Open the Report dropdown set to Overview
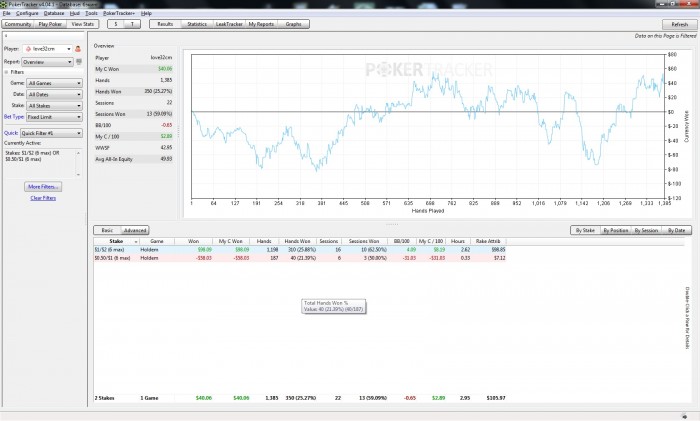This screenshot has width=700, height=421. coord(47,62)
